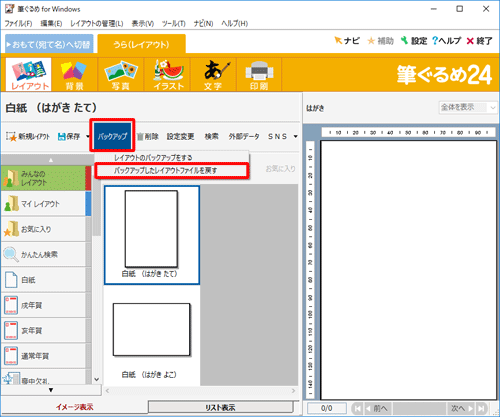
Task: Choose レイアウトのバックアップをする
Action: tap(172, 157)
